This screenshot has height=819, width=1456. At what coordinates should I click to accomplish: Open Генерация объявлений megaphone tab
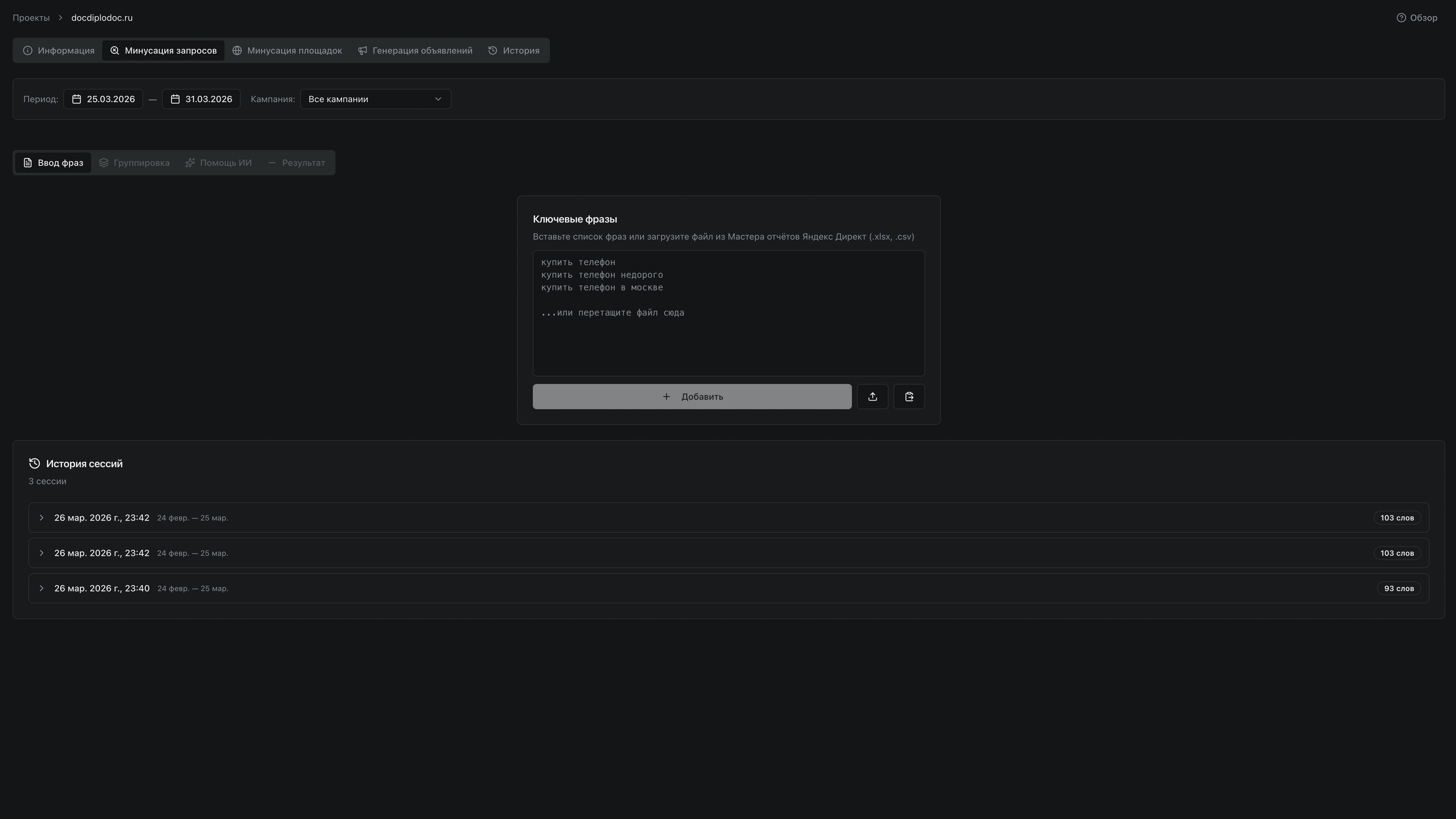415,50
